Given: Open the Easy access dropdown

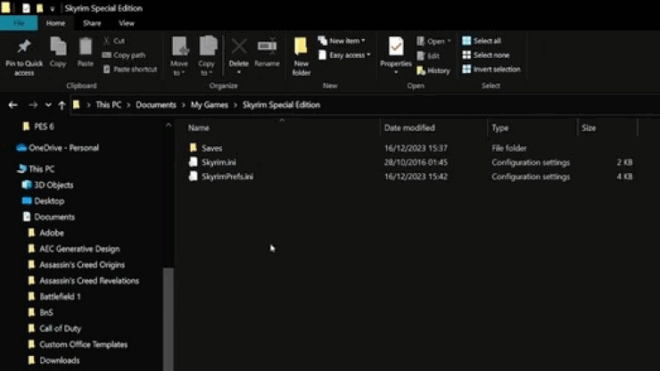Looking at the screenshot, I should pos(344,55).
